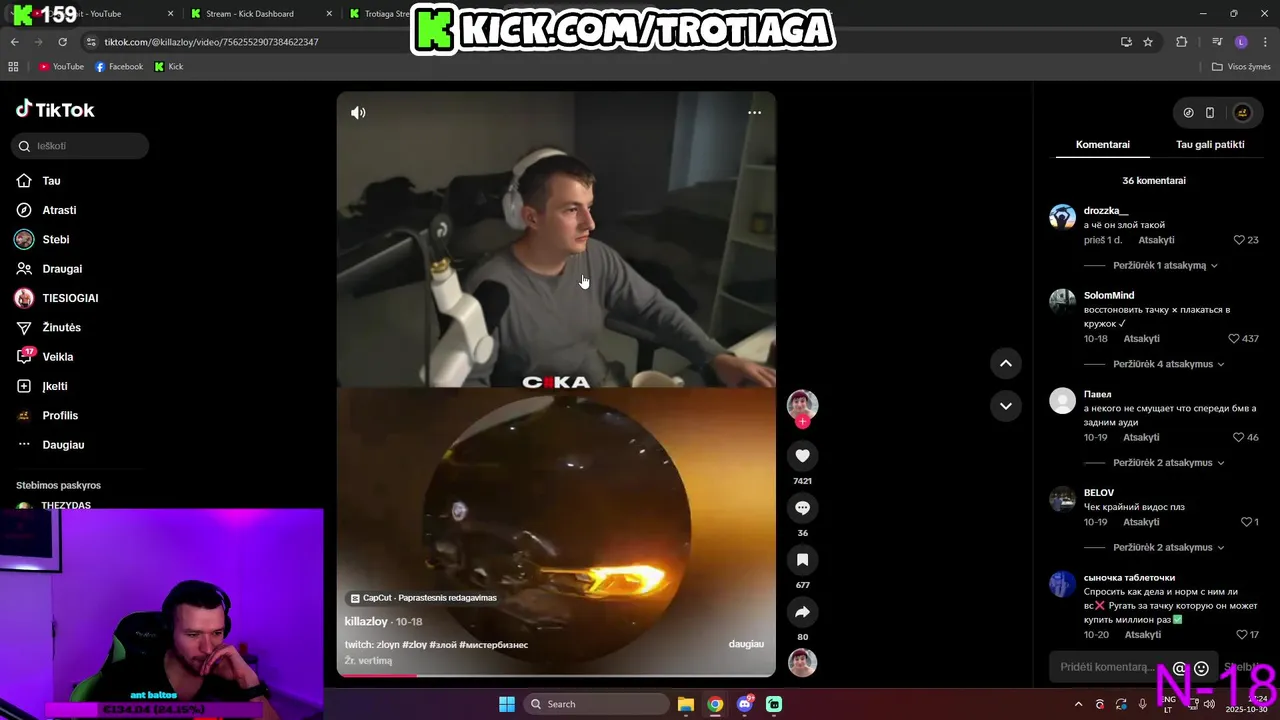Open Chrome apps grid in bookmarks bar

pyautogui.click(x=13, y=67)
